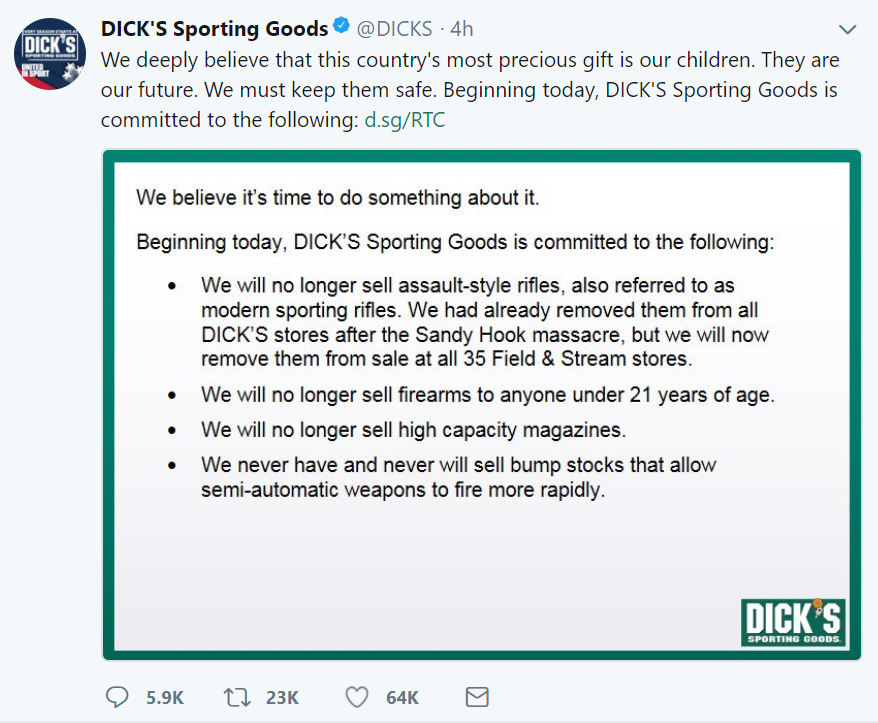Click the under 21 firearms bullet text
The width and height of the screenshot is (878, 723).
[488, 395]
